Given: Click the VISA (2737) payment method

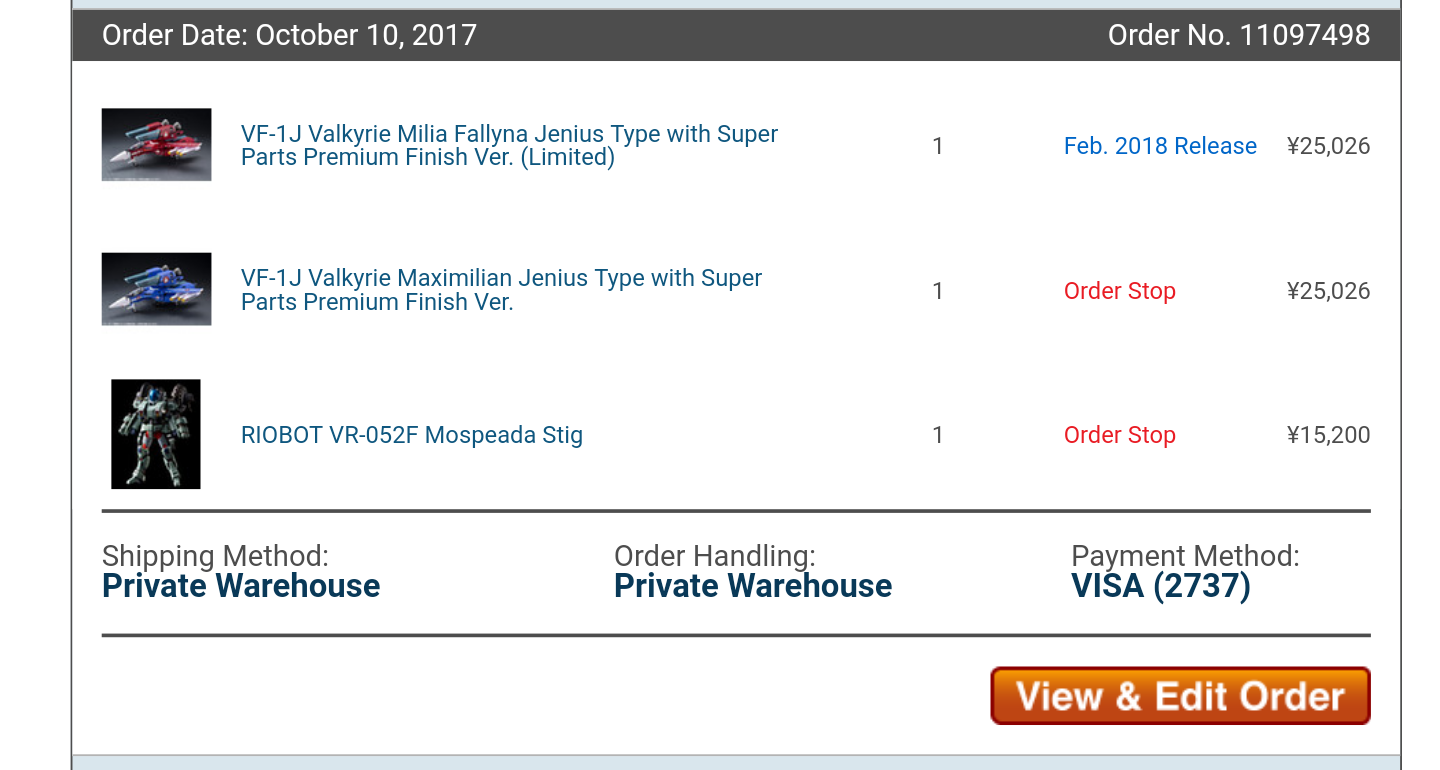Looking at the screenshot, I should (x=1161, y=586).
